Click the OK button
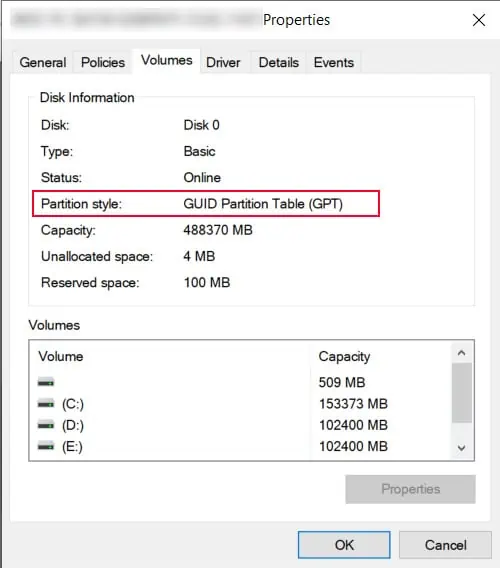500x568 pixels. 344,545
